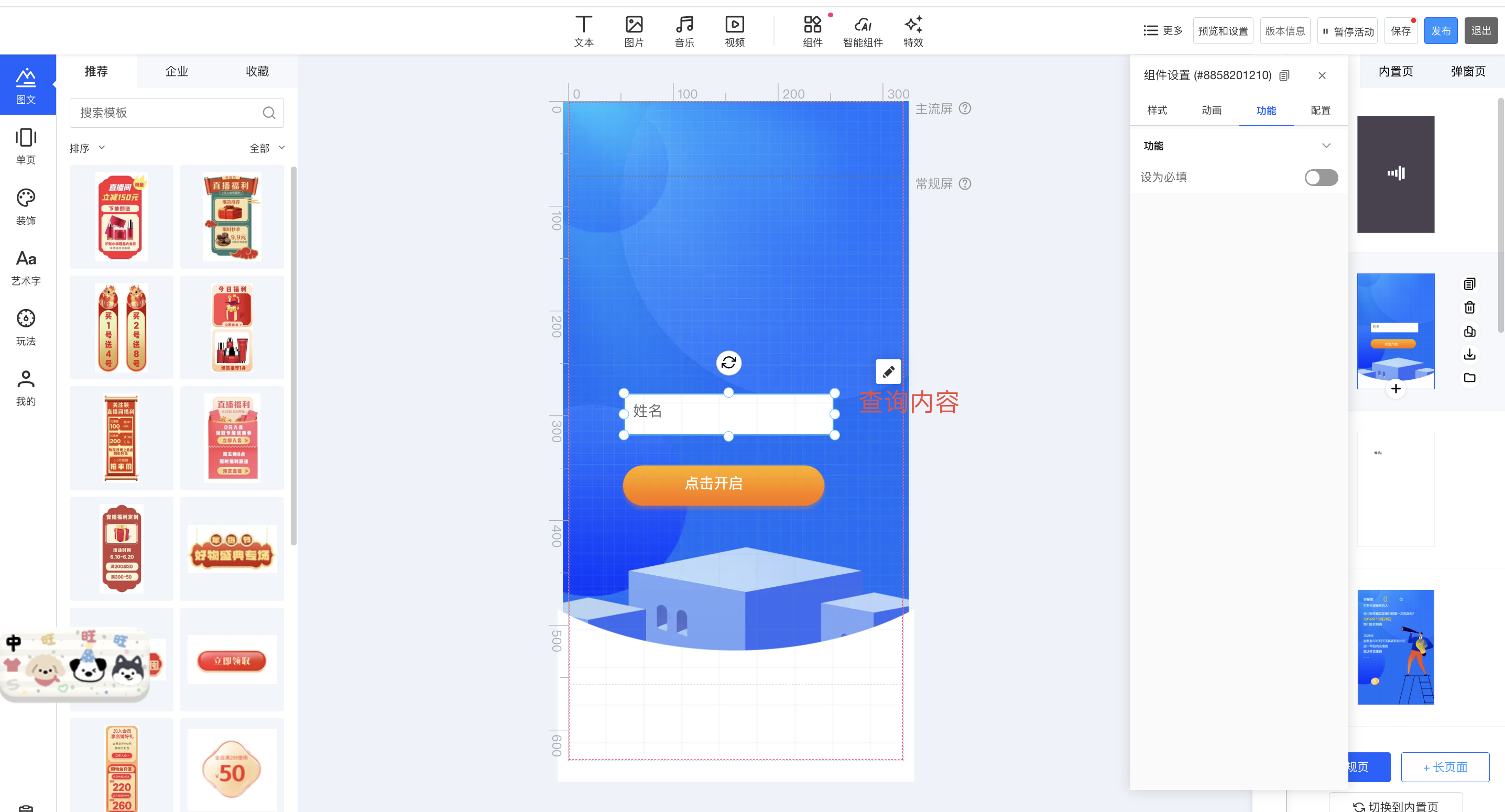Select the 立即领取 red button template
Screen dimensions: 1505x812
coord(232,661)
